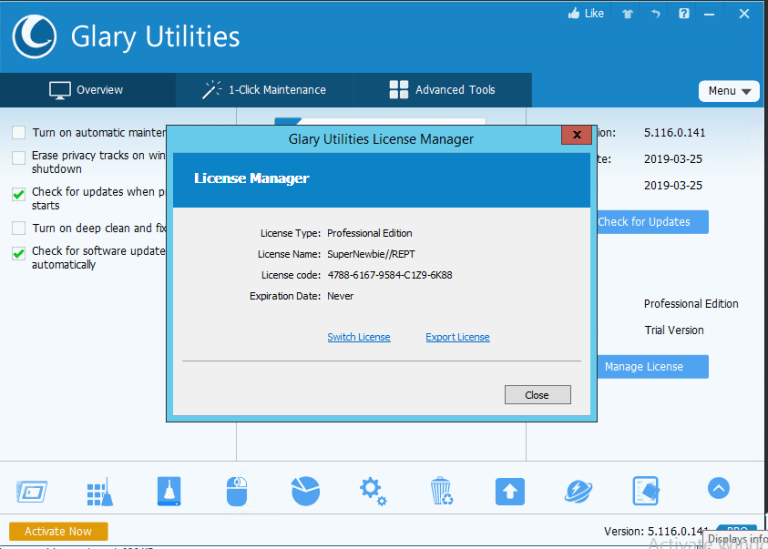Open the Menu dropdown
Viewport: 768px width, 549px height.
(729, 91)
